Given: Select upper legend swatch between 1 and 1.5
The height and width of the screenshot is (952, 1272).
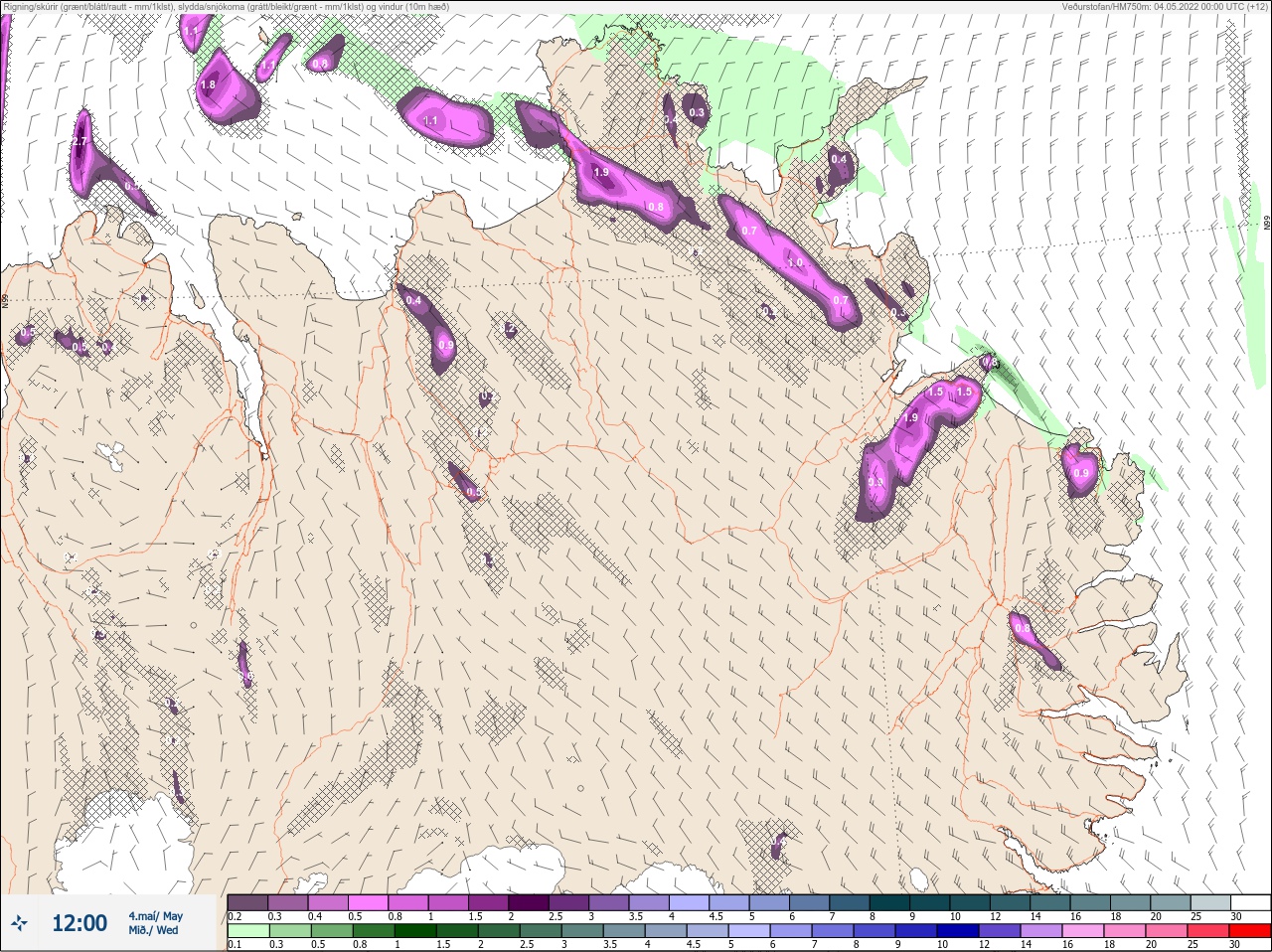Looking at the screenshot, I should (x=448, y=902).
